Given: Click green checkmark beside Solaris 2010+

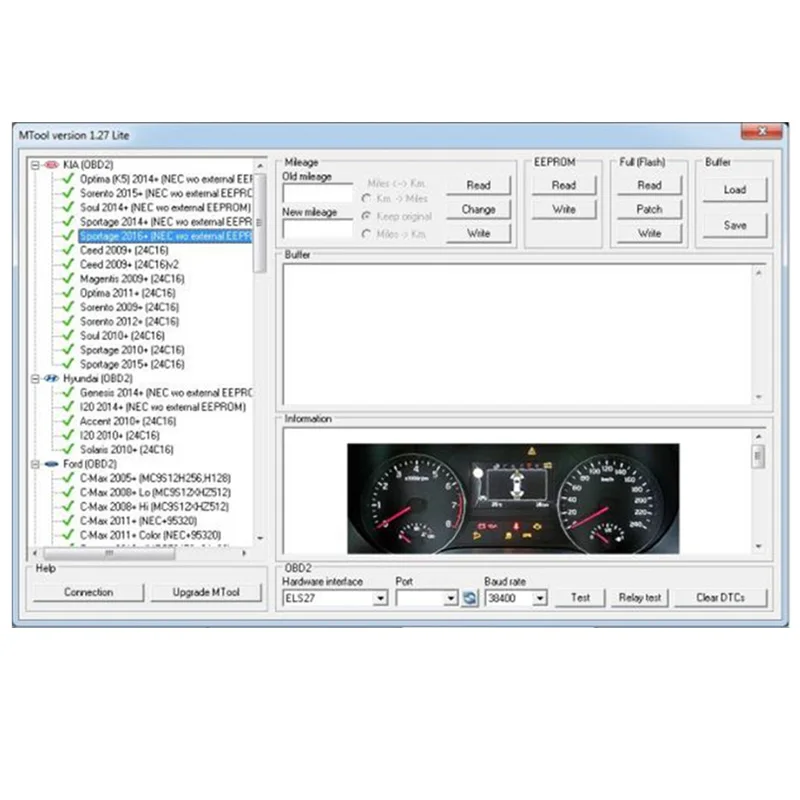Looking at the screenshot, I should pyautogui.click(x=68, y=449).
